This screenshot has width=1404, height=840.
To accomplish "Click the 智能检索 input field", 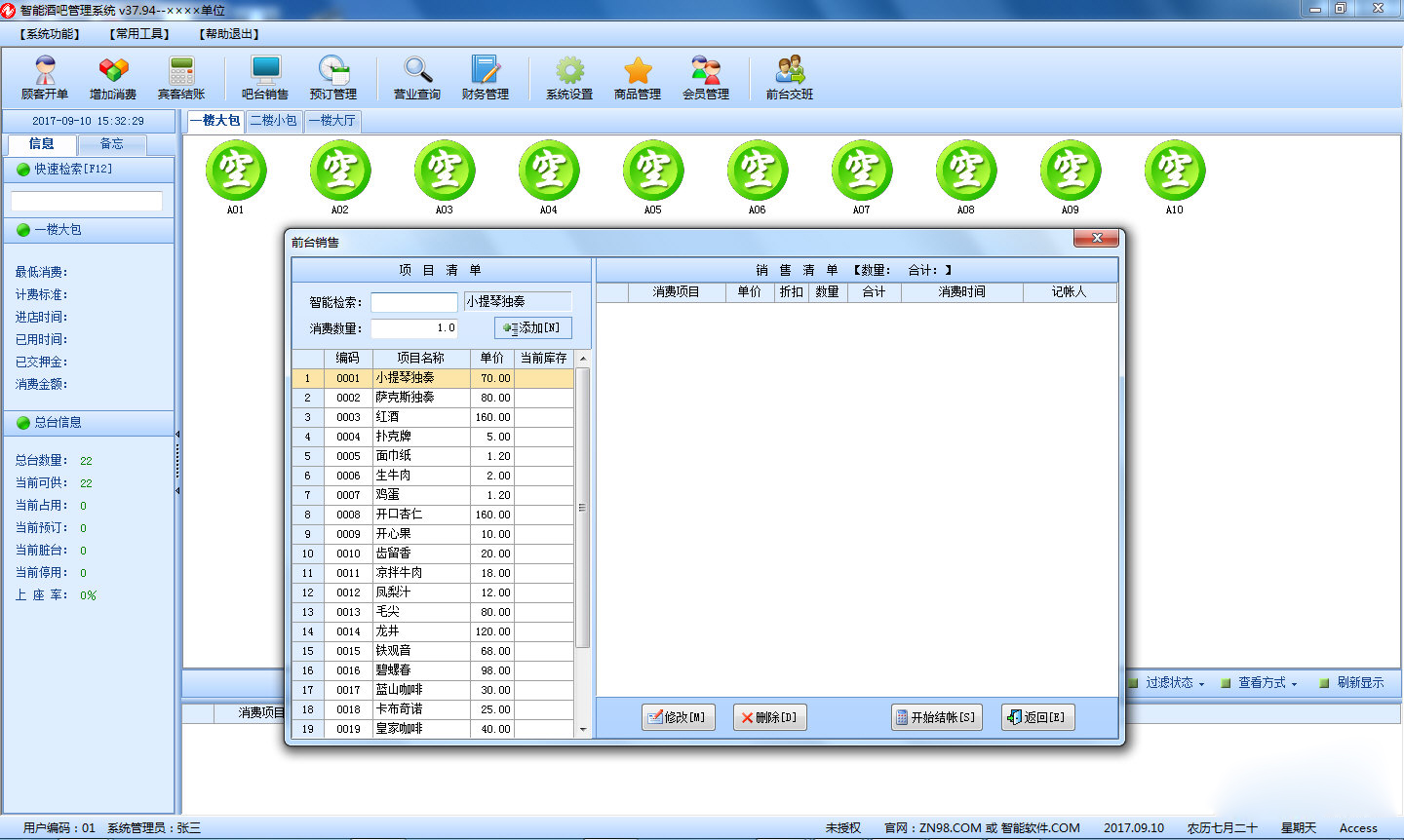I will click(414, 302).
